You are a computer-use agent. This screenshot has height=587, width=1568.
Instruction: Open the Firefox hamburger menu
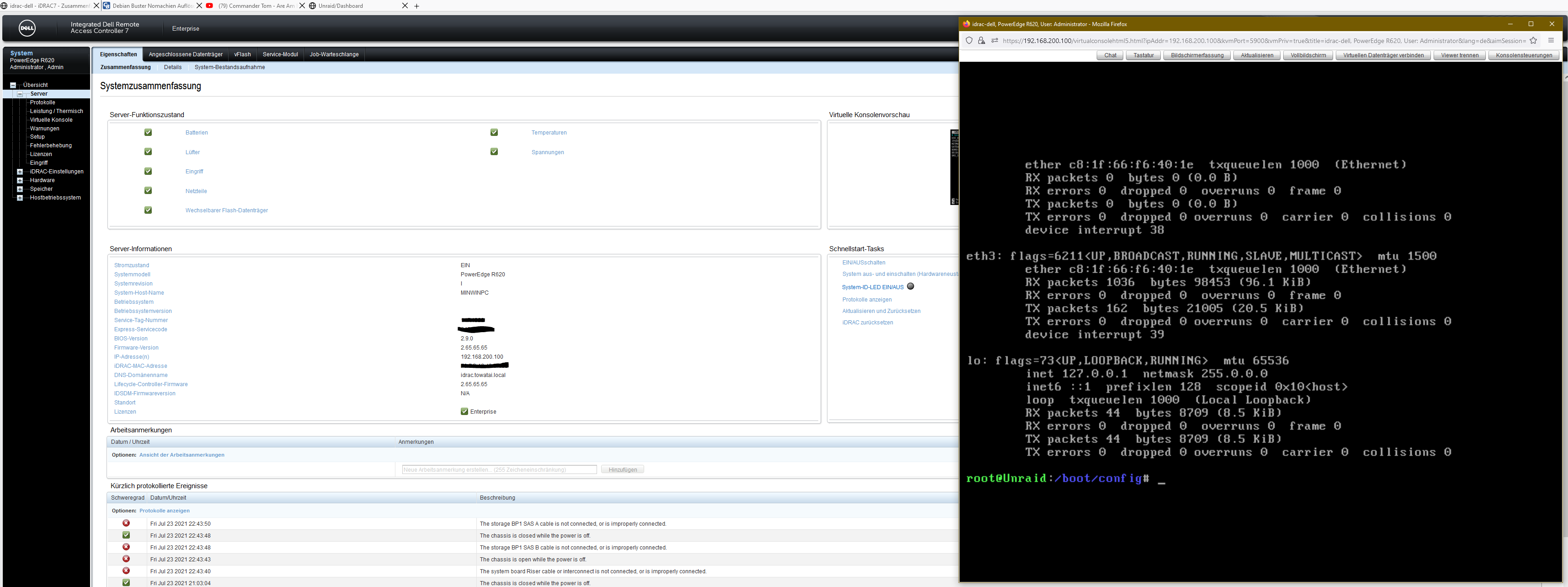(x=1551, y=41)
